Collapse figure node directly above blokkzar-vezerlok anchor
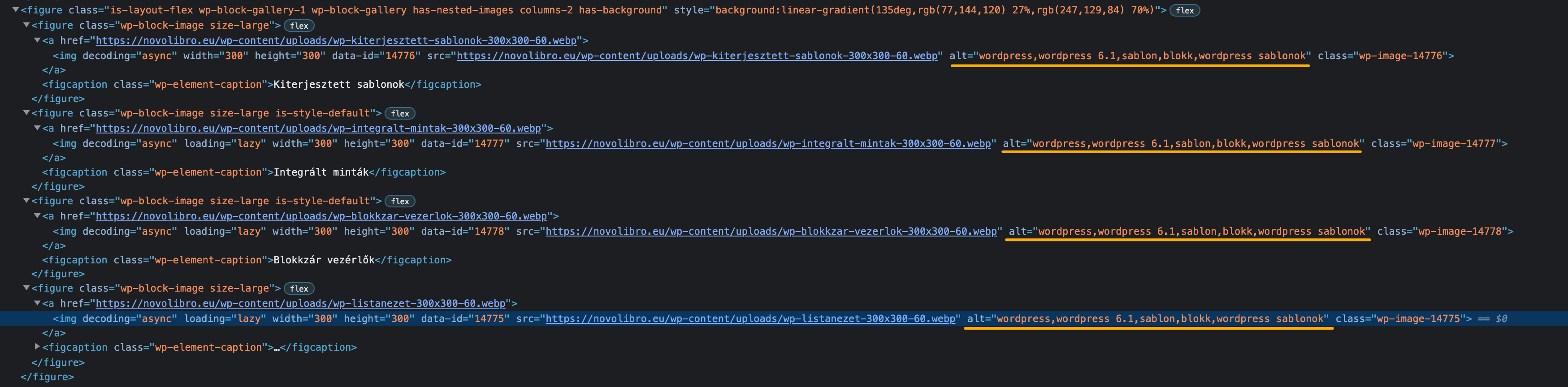 coord(27,200)
